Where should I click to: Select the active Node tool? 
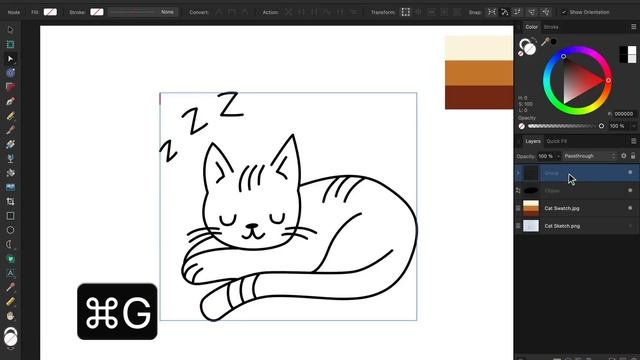[11, 59]
